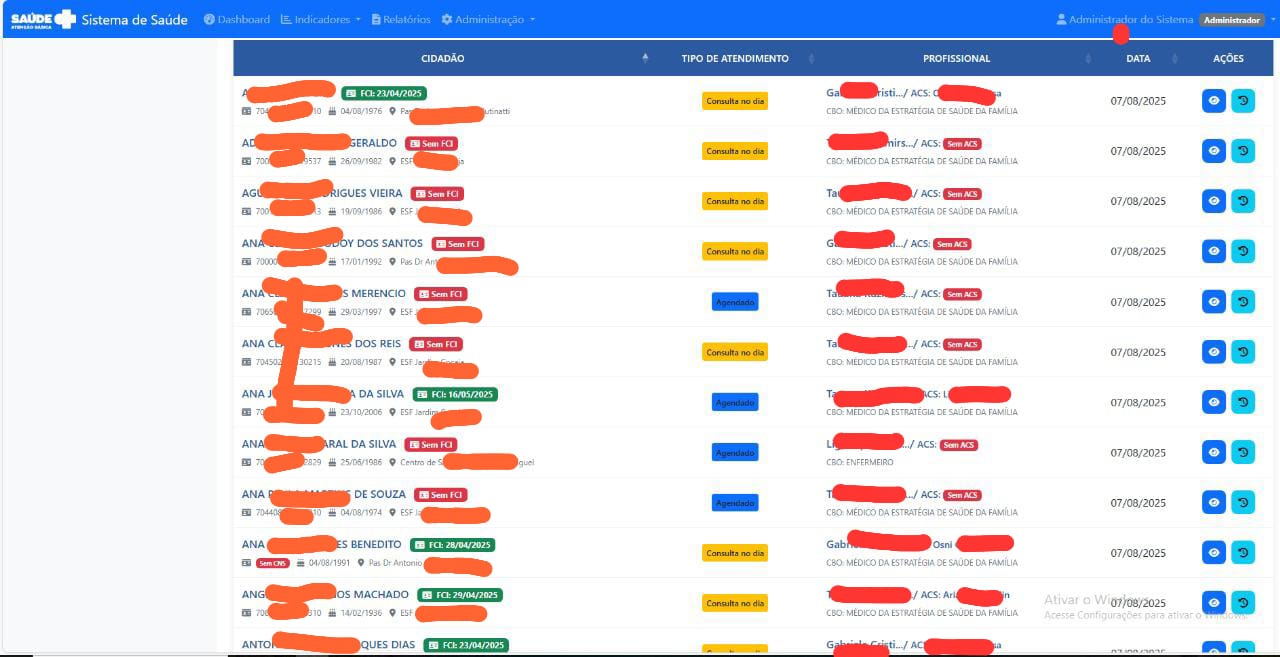Open history icon for the FCI 16/05/2025 row
1280x657 pixels.
pos(1243,402)
